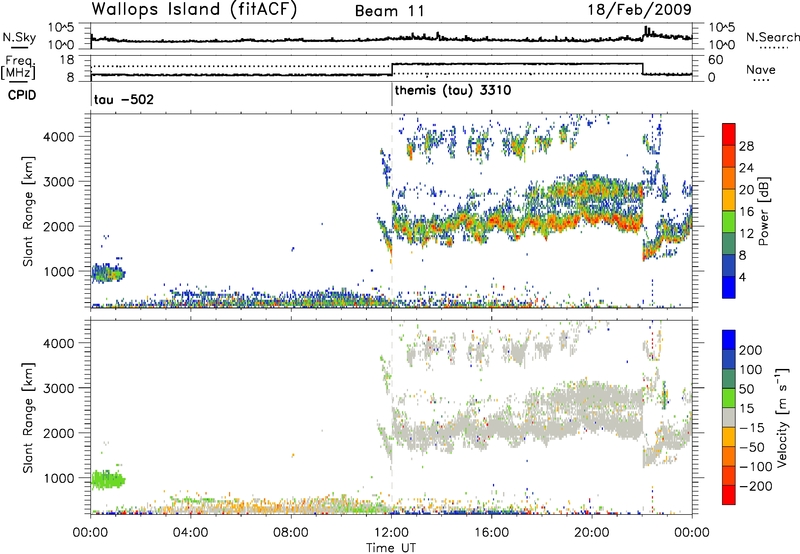
Task: Click the "1000" tick in the power panel
Action: coord(58,271)
